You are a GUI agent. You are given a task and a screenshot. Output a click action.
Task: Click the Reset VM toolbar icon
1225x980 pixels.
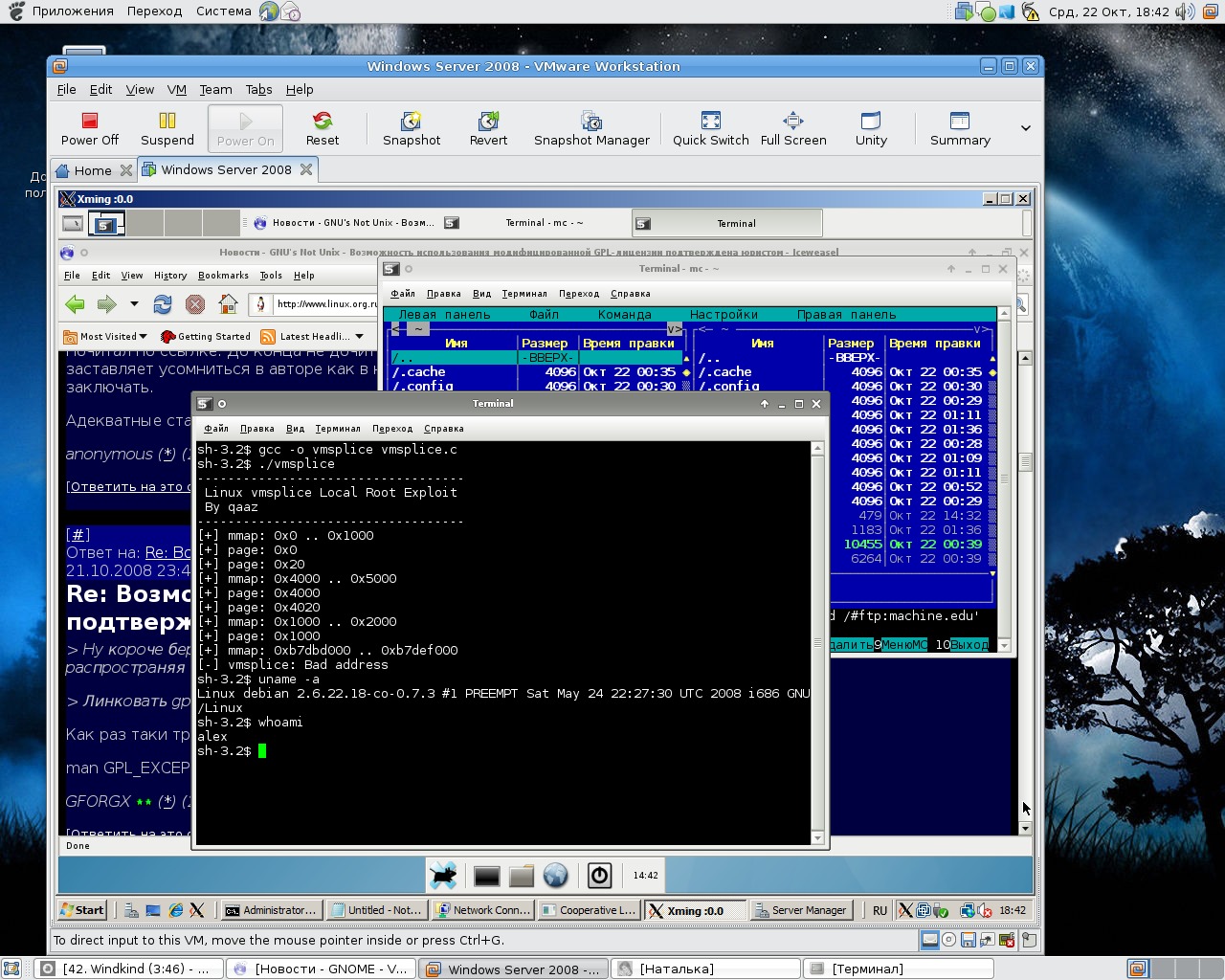pyautogui.click(x=323, y=128)
